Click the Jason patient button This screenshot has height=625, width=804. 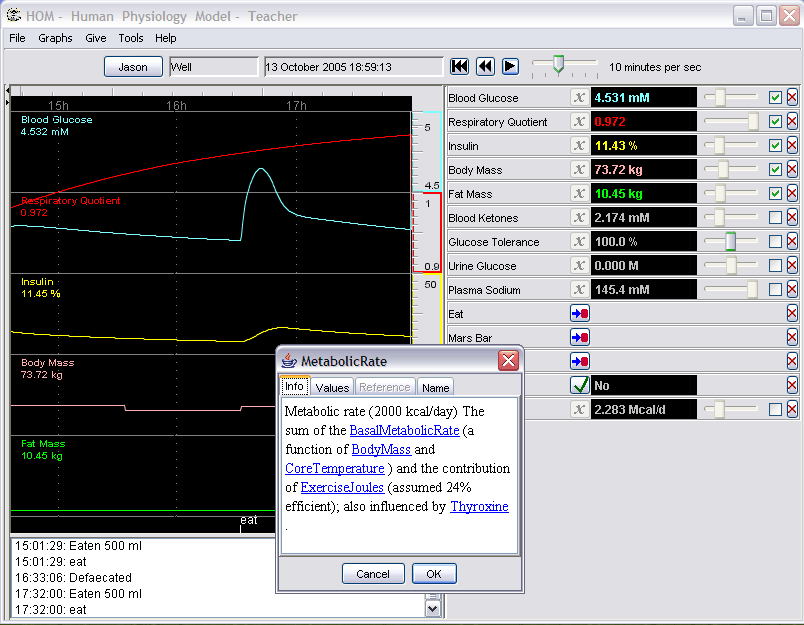pos(133,67)
